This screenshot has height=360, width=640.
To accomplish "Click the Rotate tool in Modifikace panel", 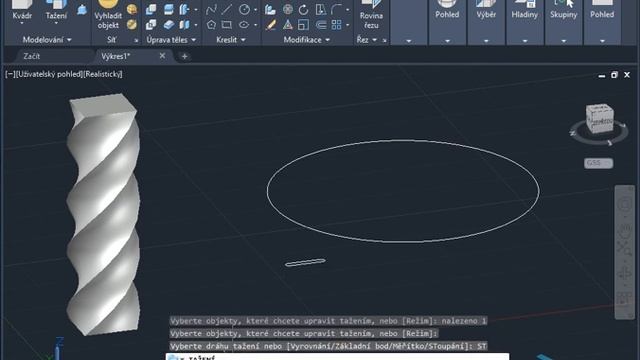I will [303, 9].
